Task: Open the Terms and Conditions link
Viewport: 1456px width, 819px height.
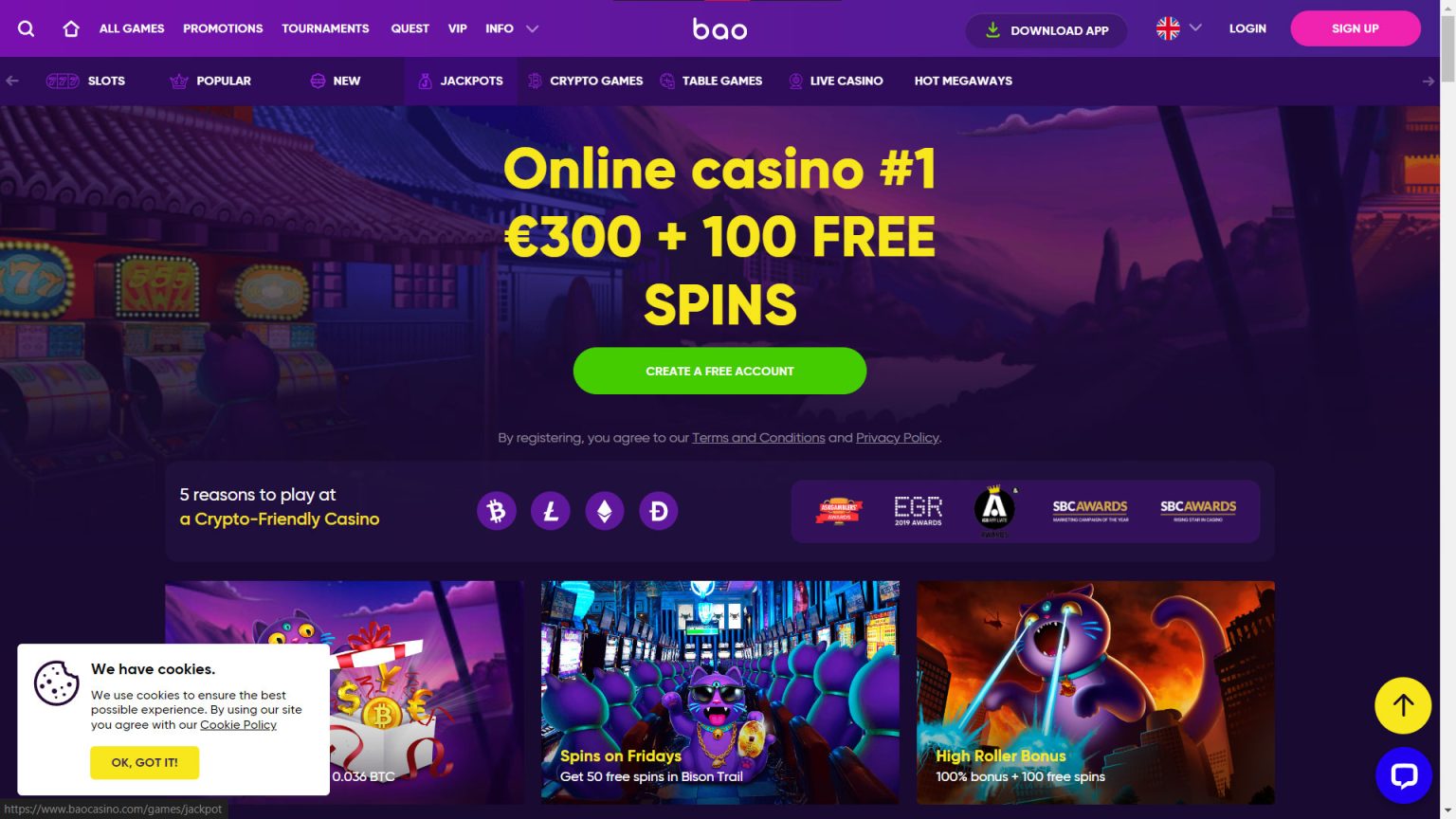Action: point(758,438)
